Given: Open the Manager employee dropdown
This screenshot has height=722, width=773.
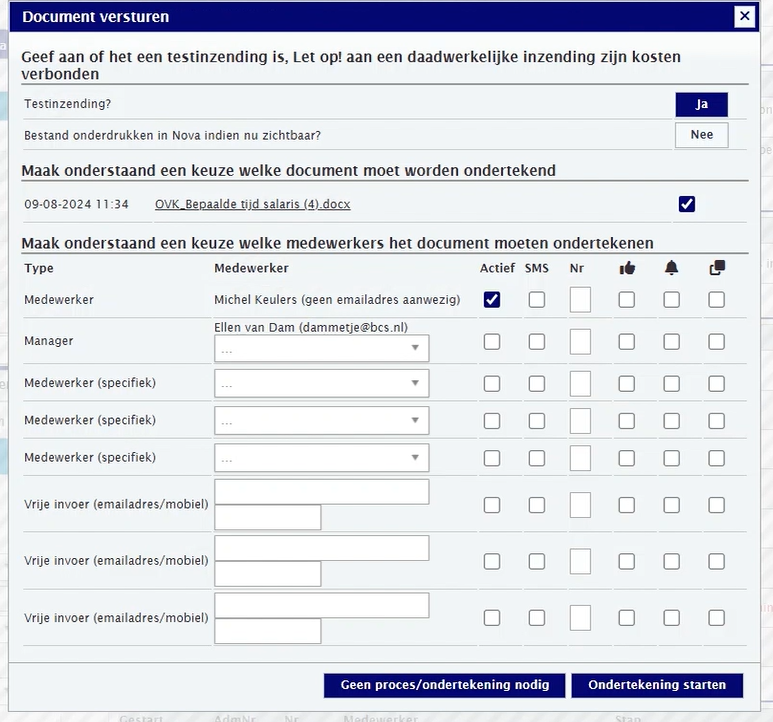Looking at the screenshot, I should click(x=321, y=348).
